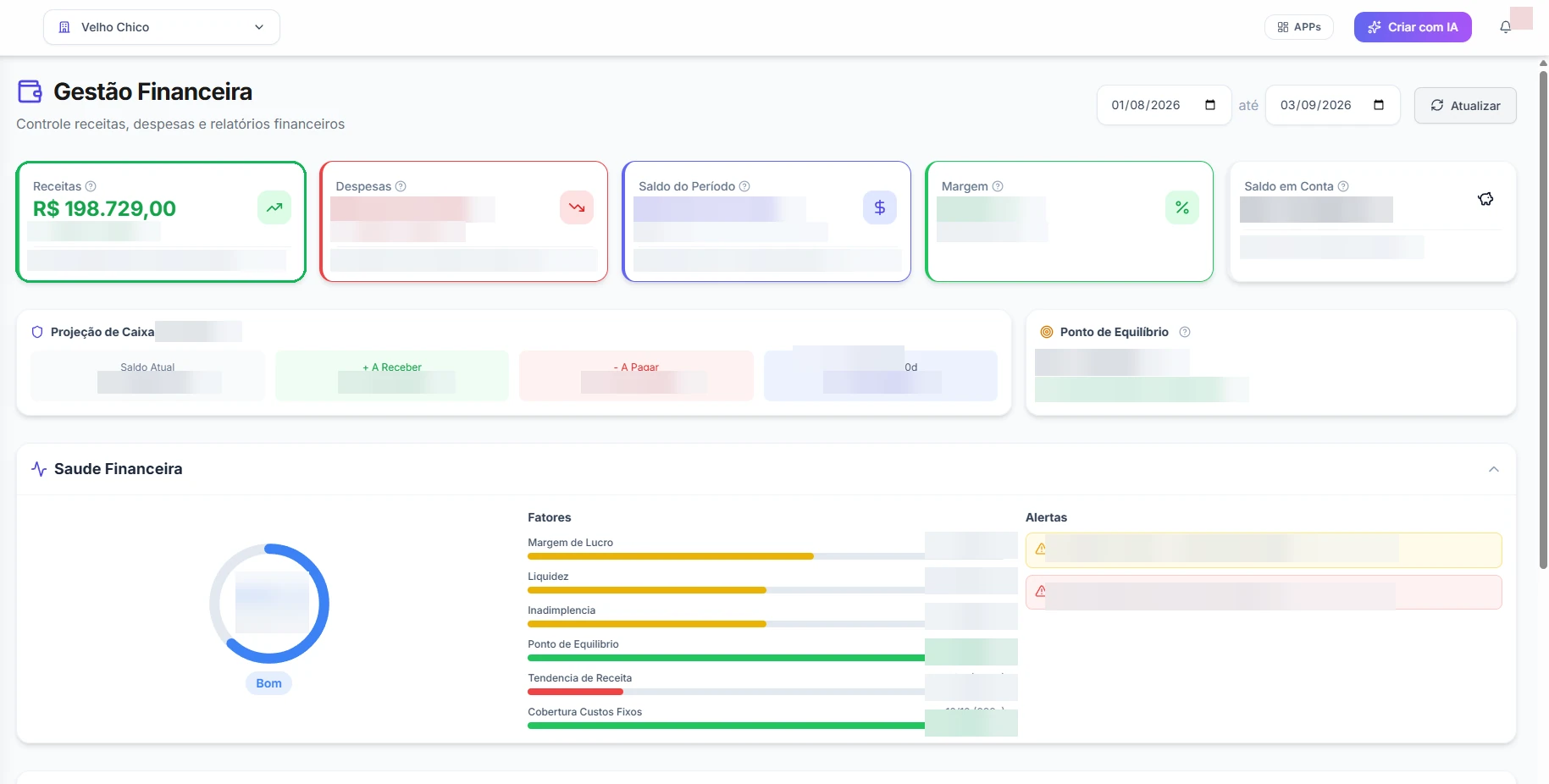1549x784 pixels.
Task: Click the Criar com IA button
Action: [x=1412, y=27]
